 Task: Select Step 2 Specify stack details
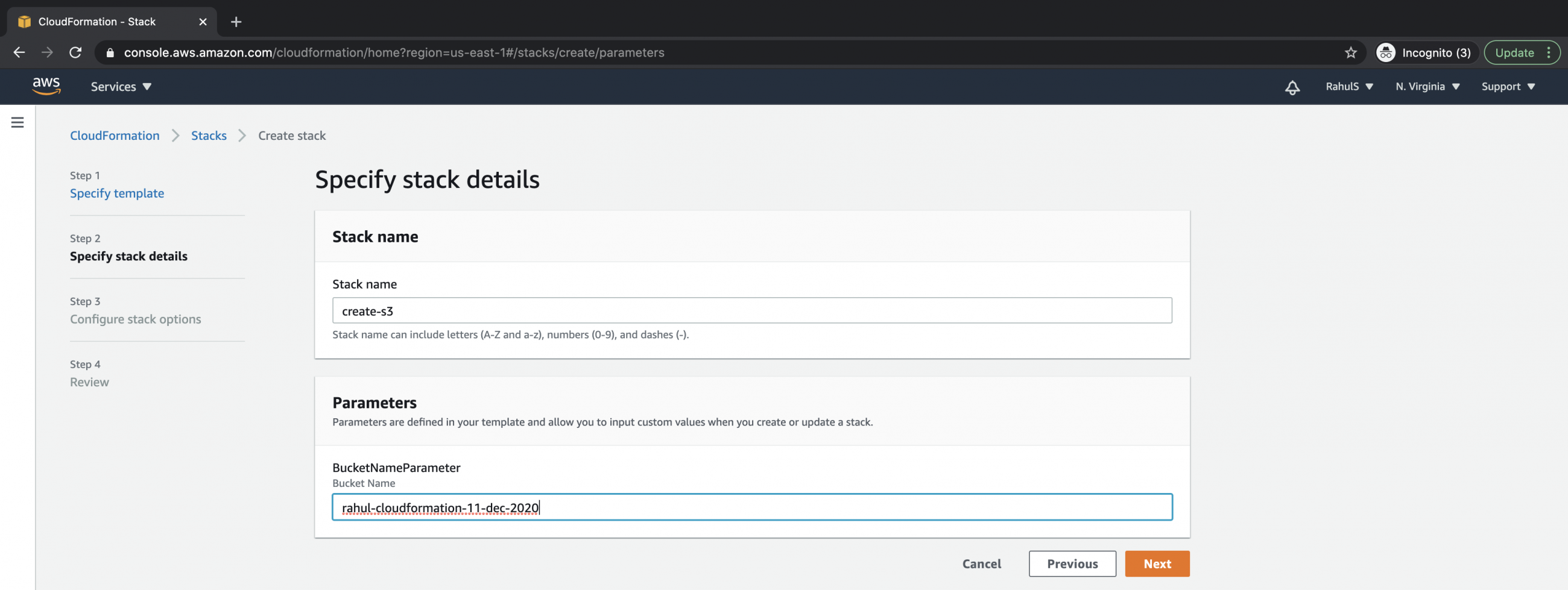coord(128,256)
